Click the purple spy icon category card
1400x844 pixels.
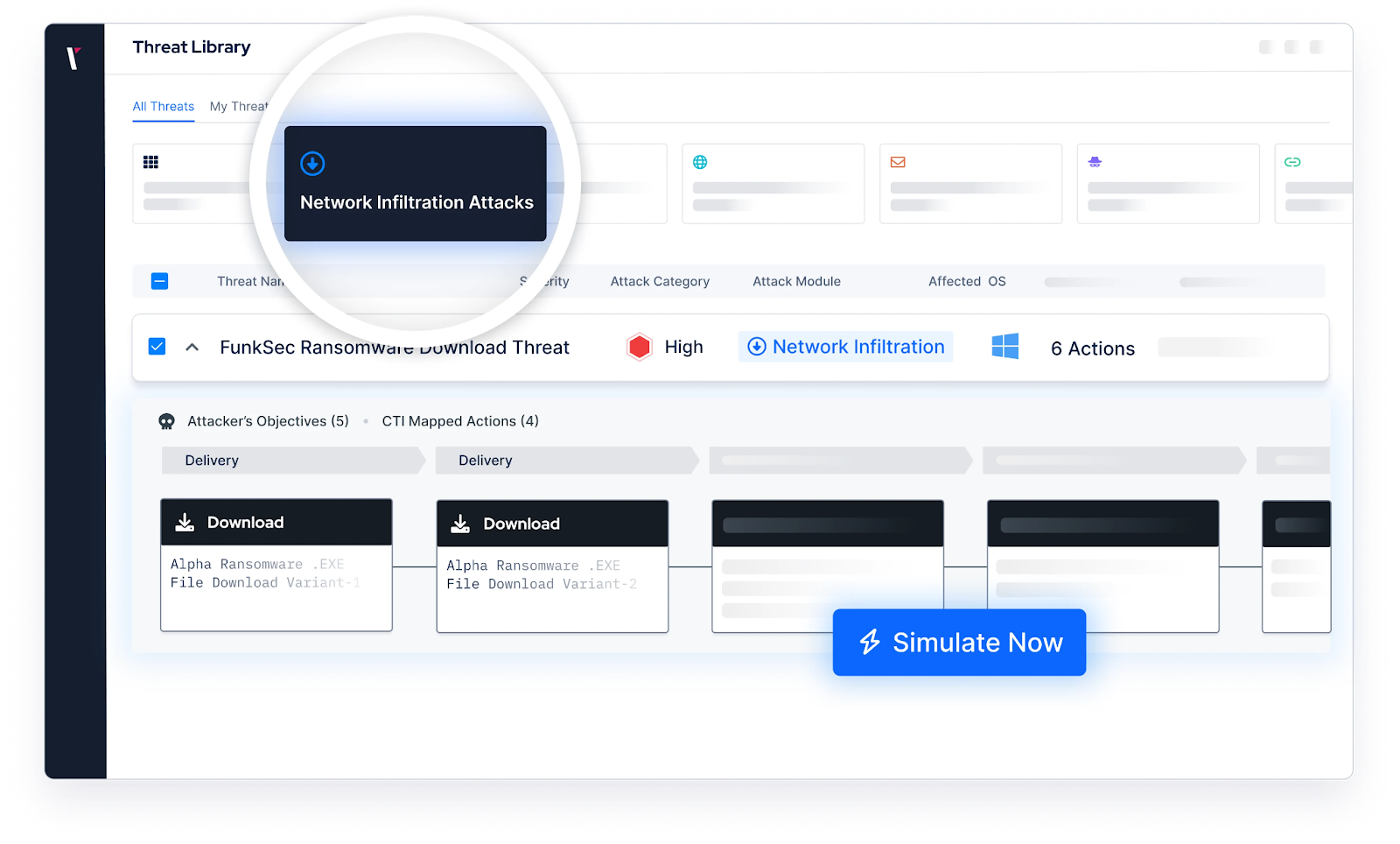click(1167, 183)
